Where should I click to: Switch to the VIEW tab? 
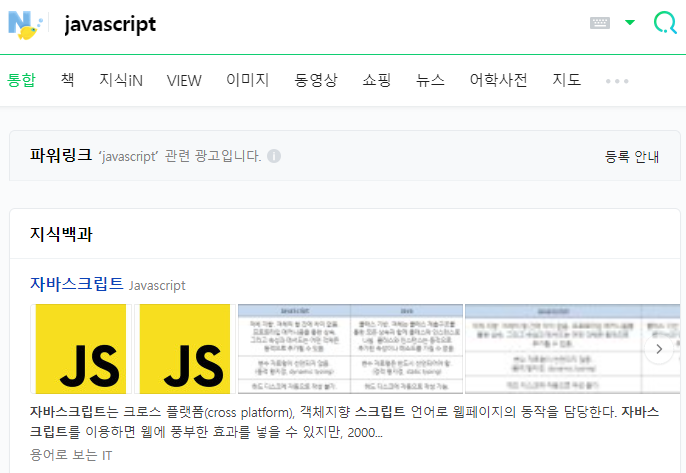(x=184, y=81)
